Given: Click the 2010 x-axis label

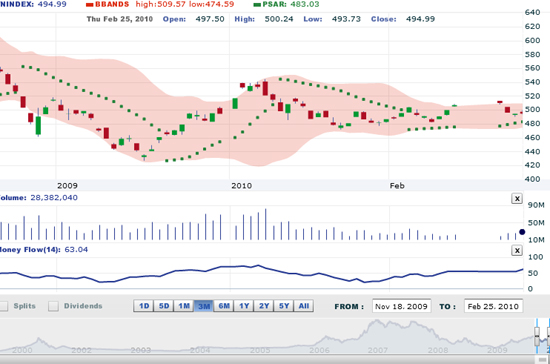Looking at the screenshot, I should pos(241,186).
